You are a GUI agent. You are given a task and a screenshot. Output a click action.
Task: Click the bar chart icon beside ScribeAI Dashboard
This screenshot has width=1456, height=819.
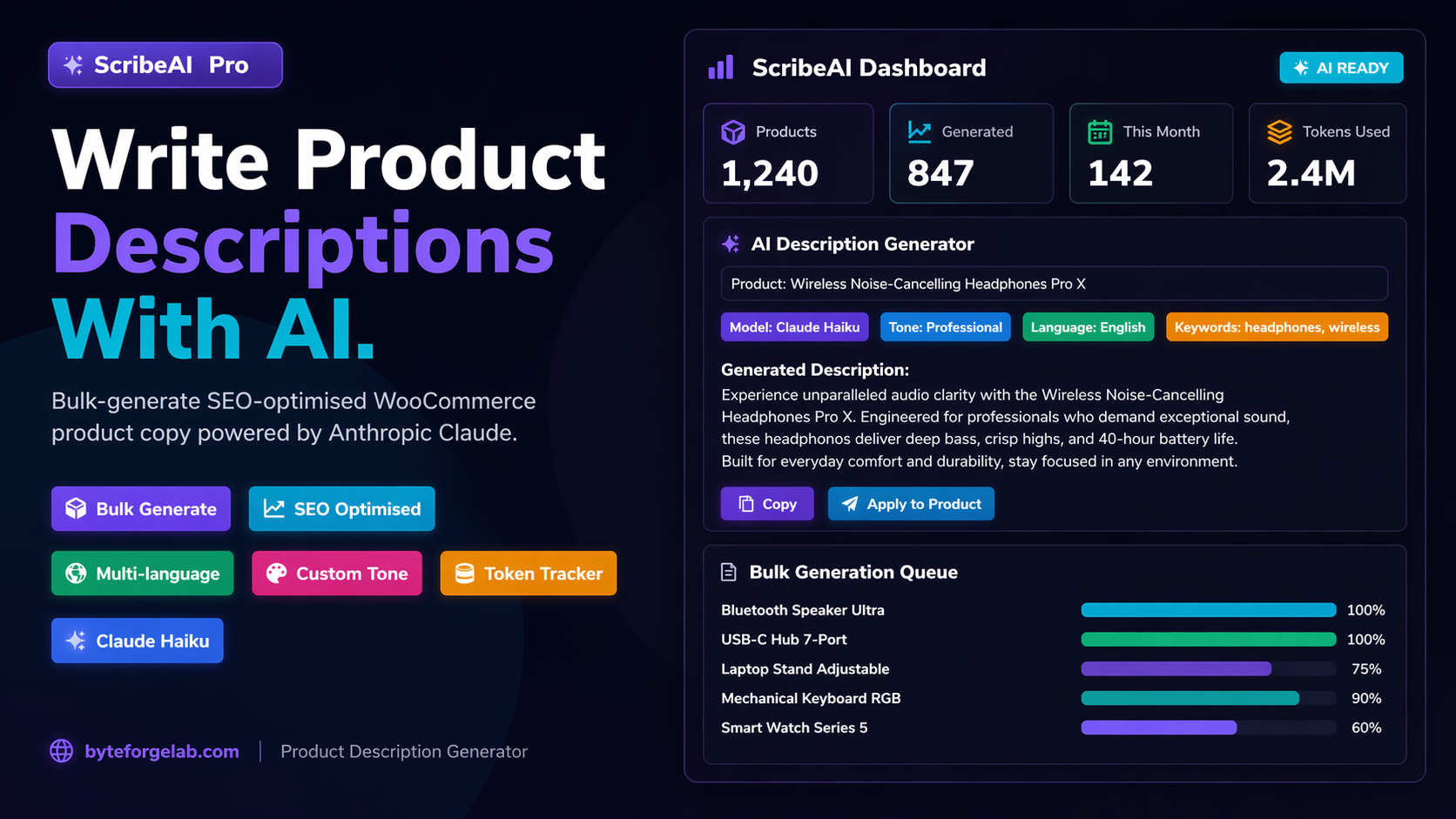(x=720, y=68)
